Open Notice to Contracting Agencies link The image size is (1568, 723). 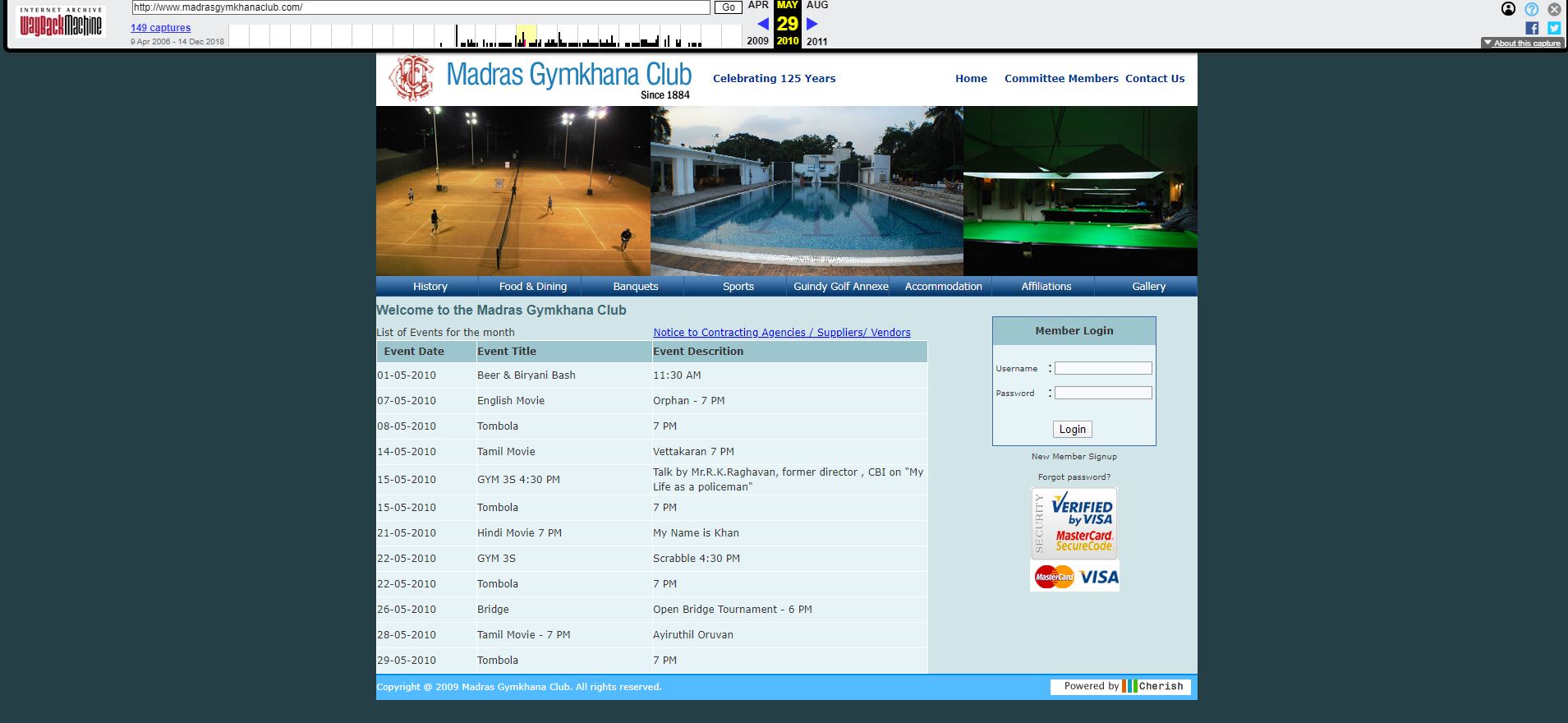click(781, 333)
